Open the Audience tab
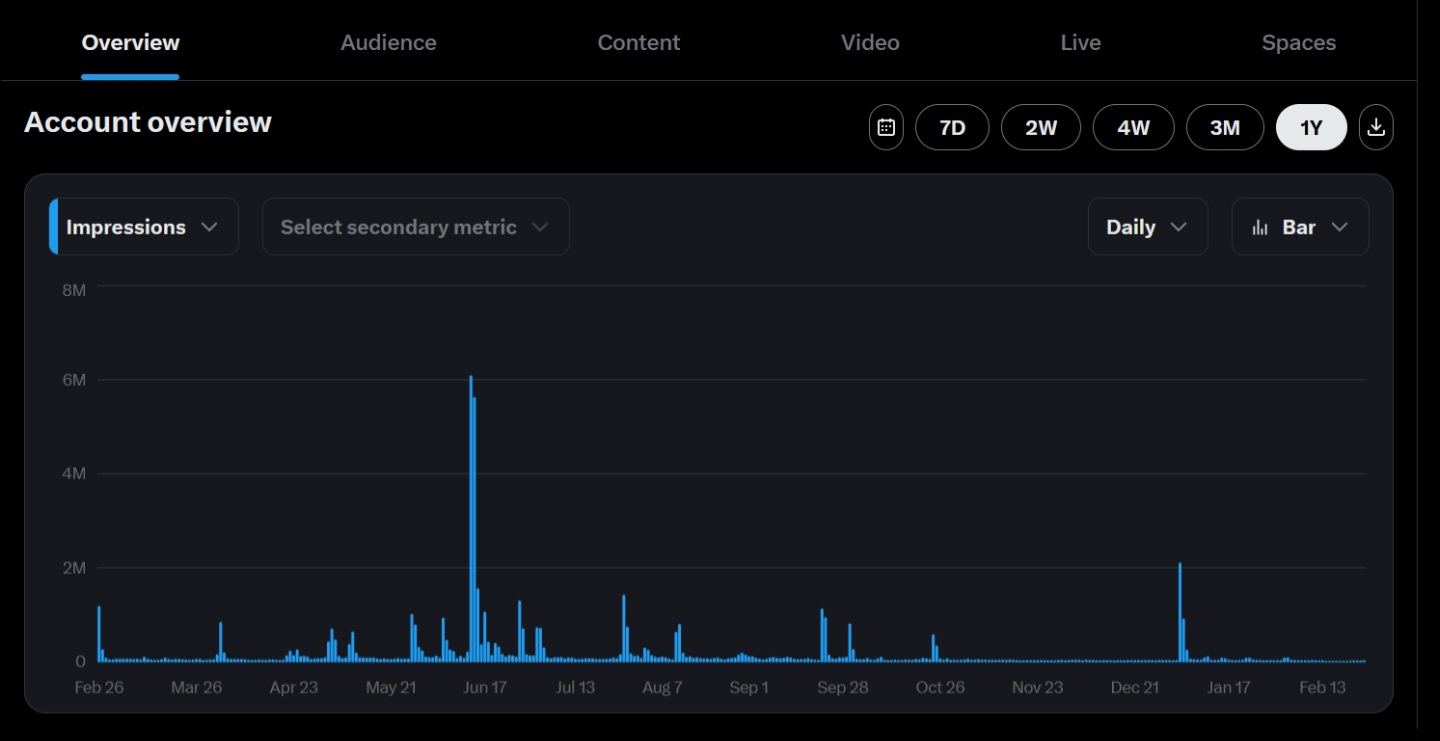This screenshot has height=741, width=1440. [388, 43]
